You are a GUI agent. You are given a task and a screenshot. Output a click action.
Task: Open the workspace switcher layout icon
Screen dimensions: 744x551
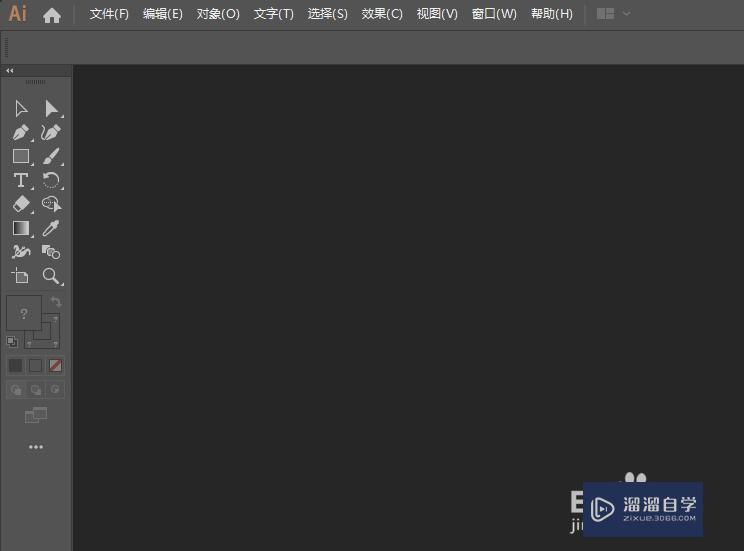click(x=605, y=14)
